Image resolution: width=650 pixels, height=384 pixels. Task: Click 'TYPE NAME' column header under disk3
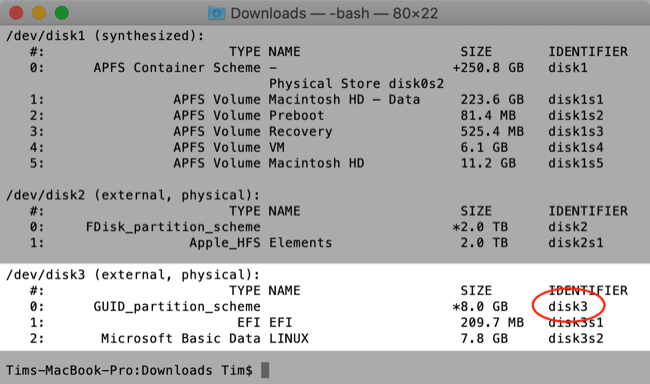click(x=264, y=291)
